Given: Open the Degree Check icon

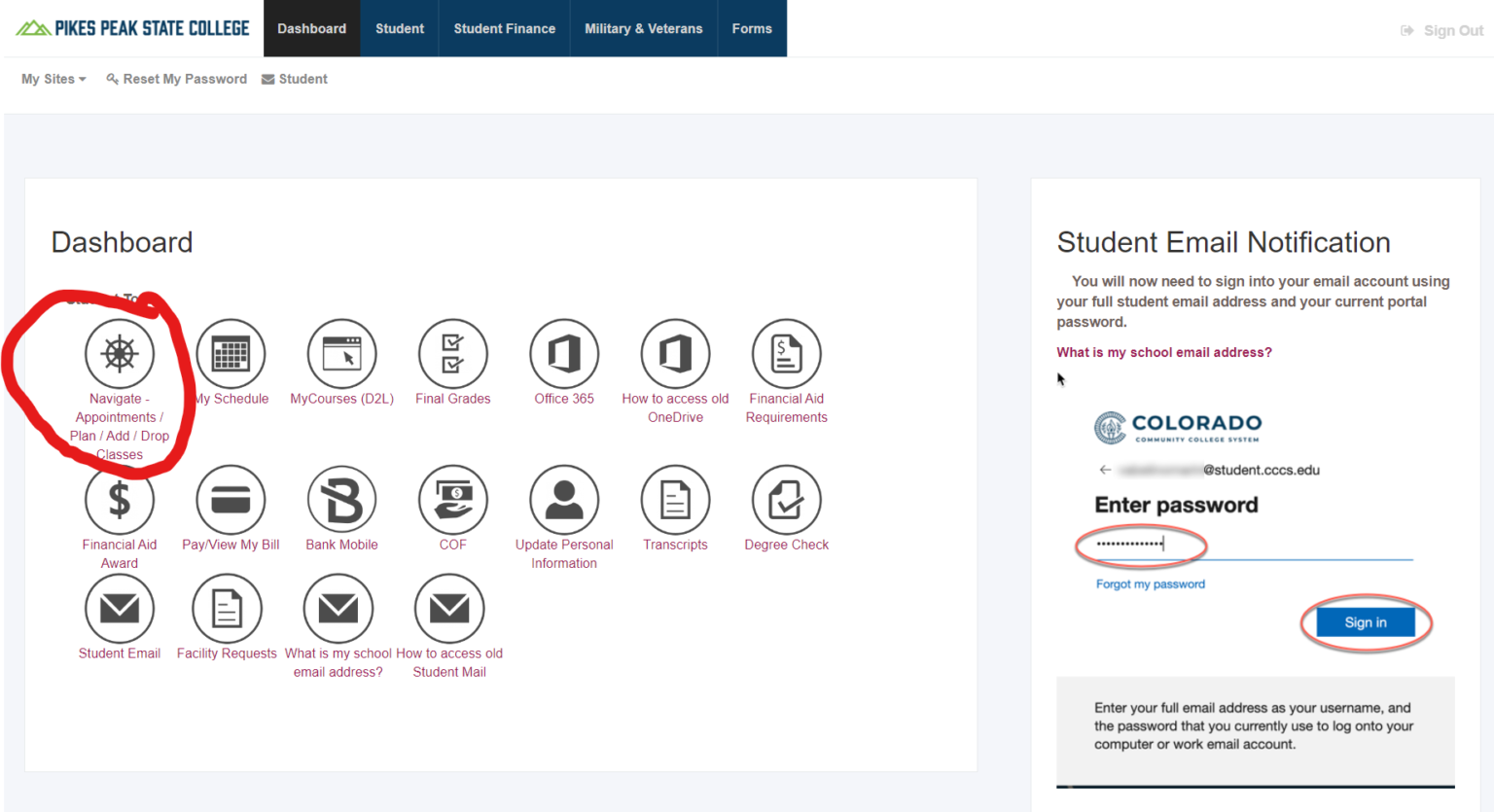Looking at the screenshot, I should 786,500.
